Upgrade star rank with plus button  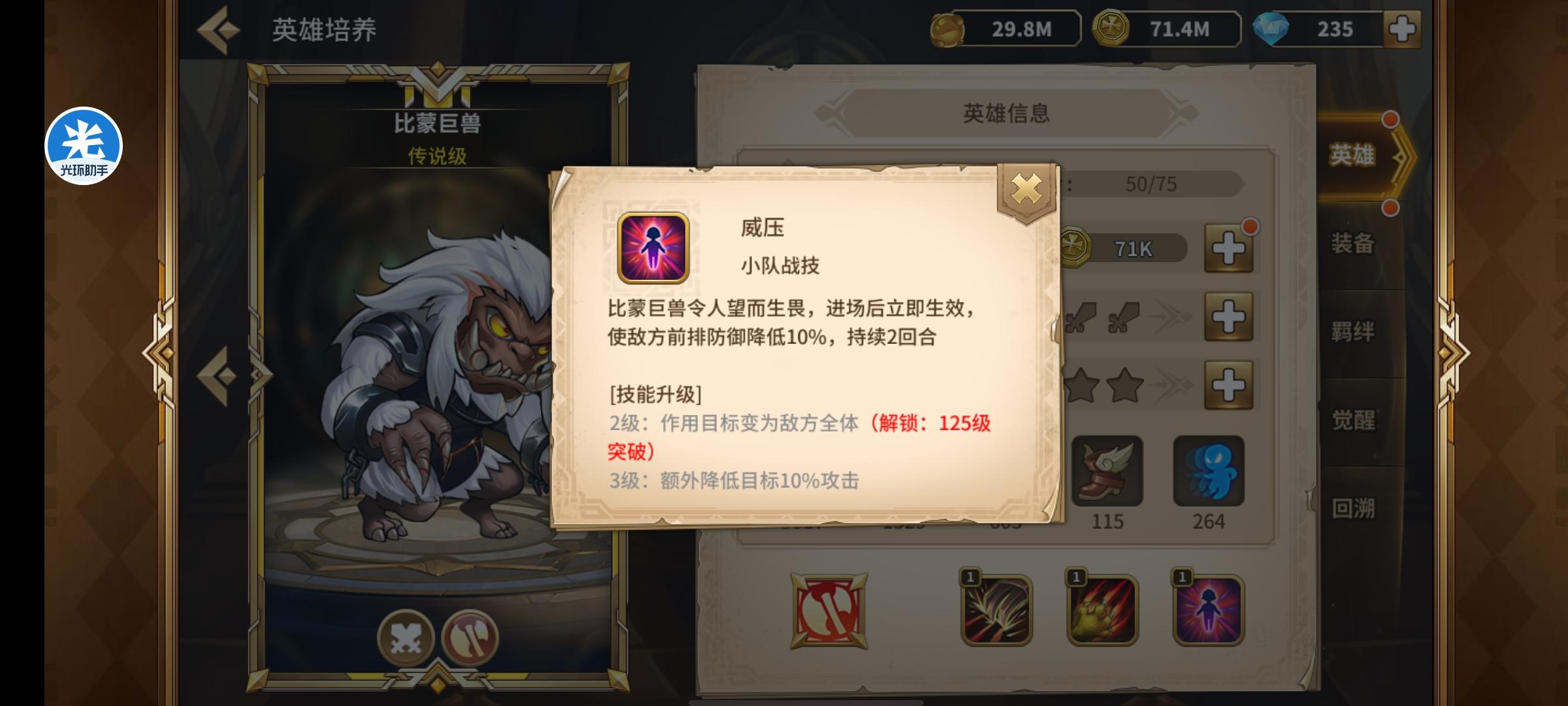[1229, 385]
